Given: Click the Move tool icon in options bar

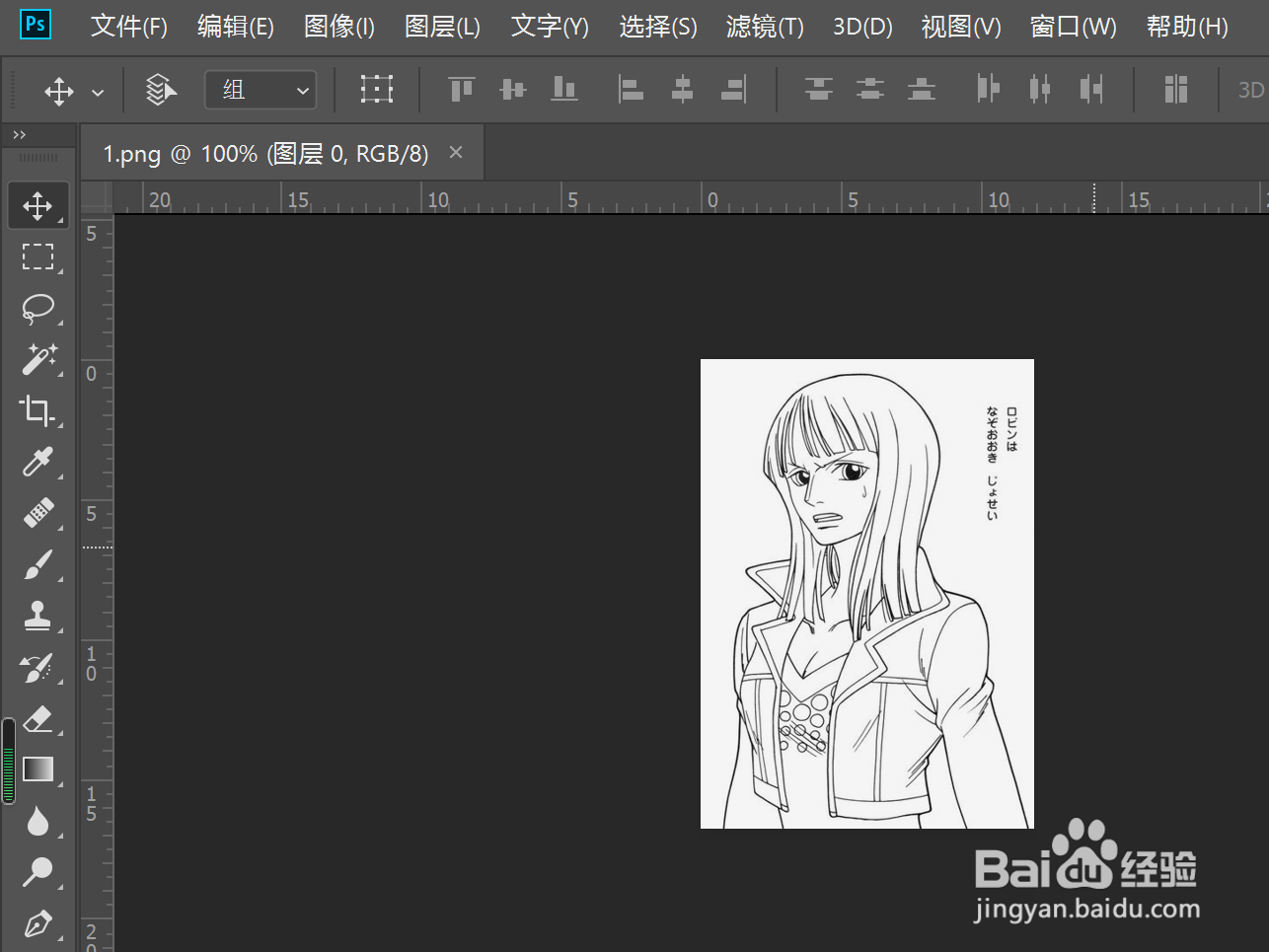Looking at the screenshot, I should click(59, 92).
